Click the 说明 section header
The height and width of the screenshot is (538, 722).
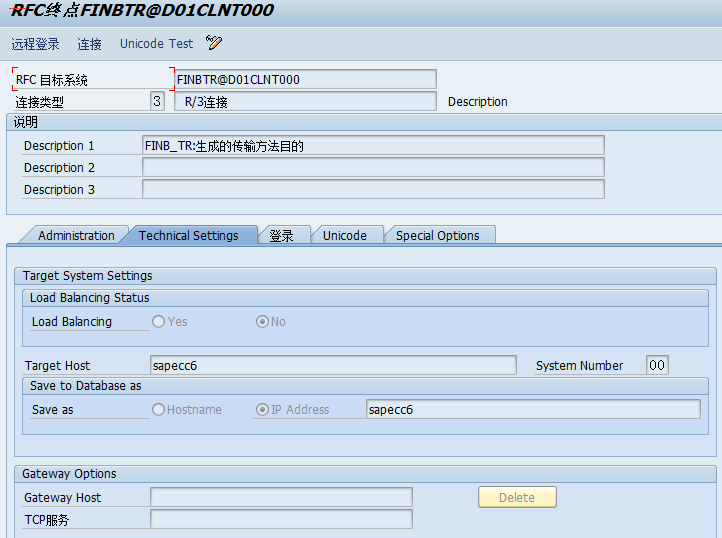click(364, 123)
